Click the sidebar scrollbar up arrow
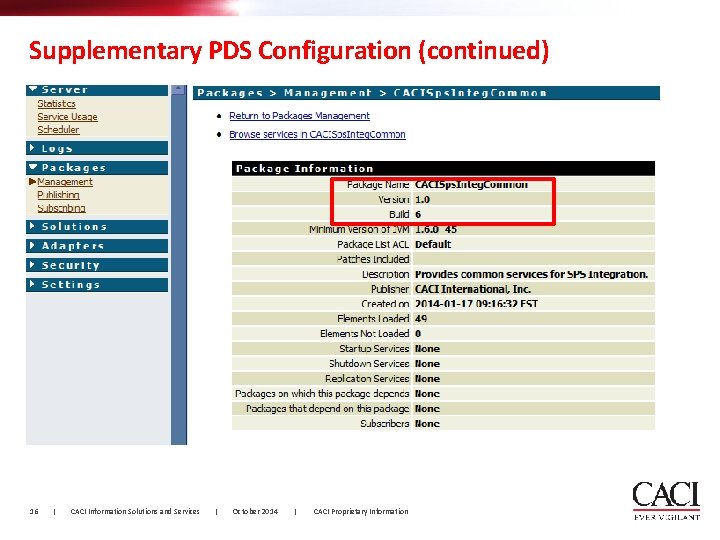Viewport: 720px width, 540px height. pos(179,90)
